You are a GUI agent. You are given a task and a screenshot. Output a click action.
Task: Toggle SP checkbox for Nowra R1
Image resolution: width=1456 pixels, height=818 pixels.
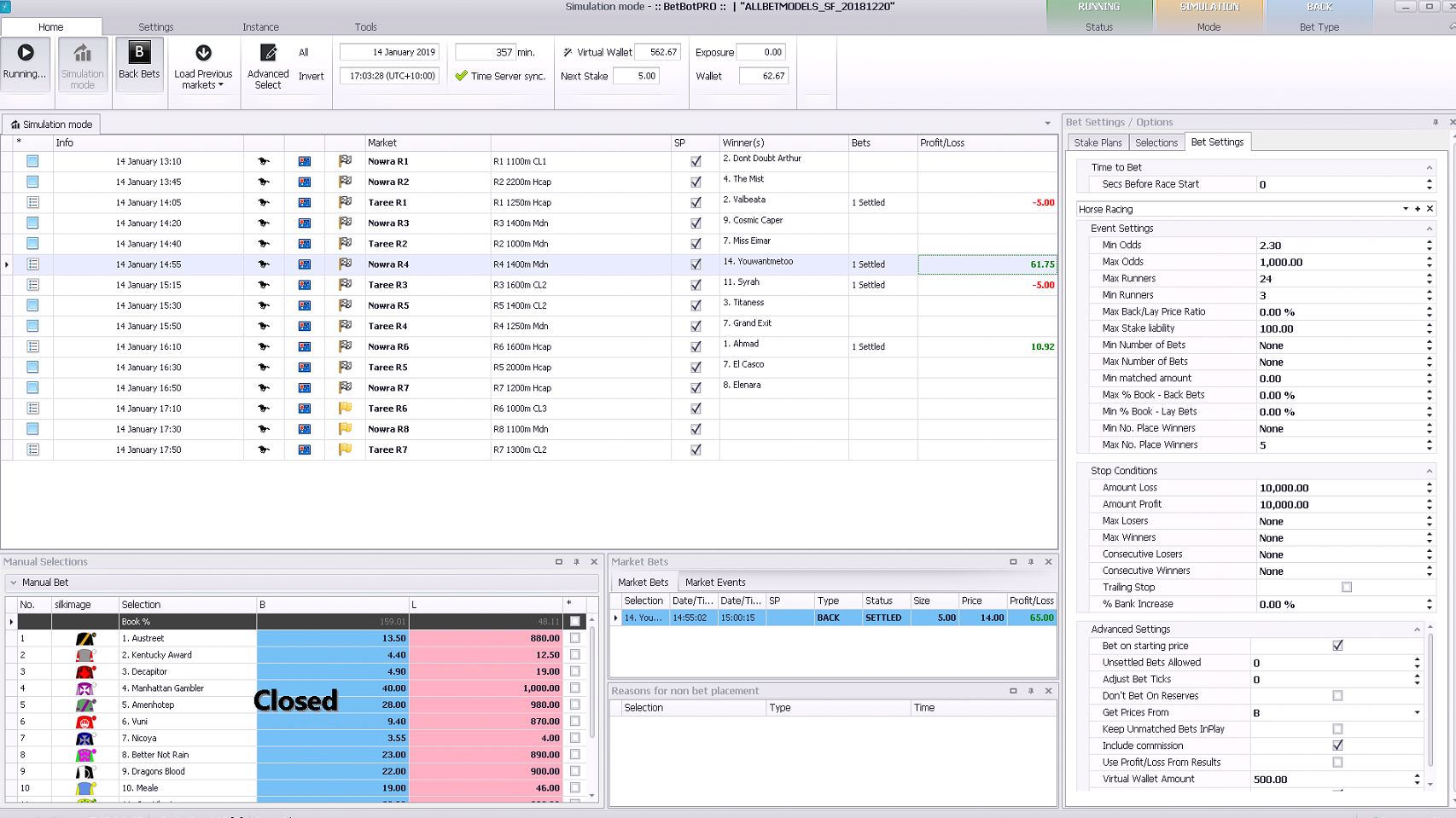(696, 161)
